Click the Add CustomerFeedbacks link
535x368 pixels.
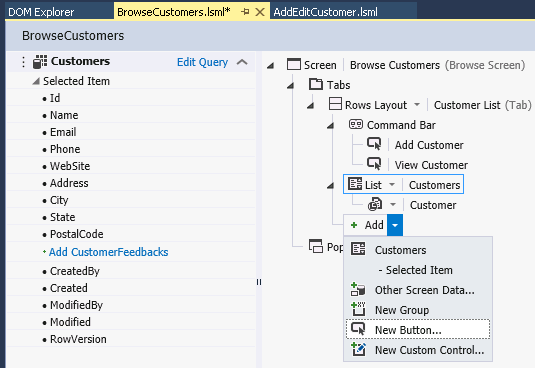[x=109, y=252]
